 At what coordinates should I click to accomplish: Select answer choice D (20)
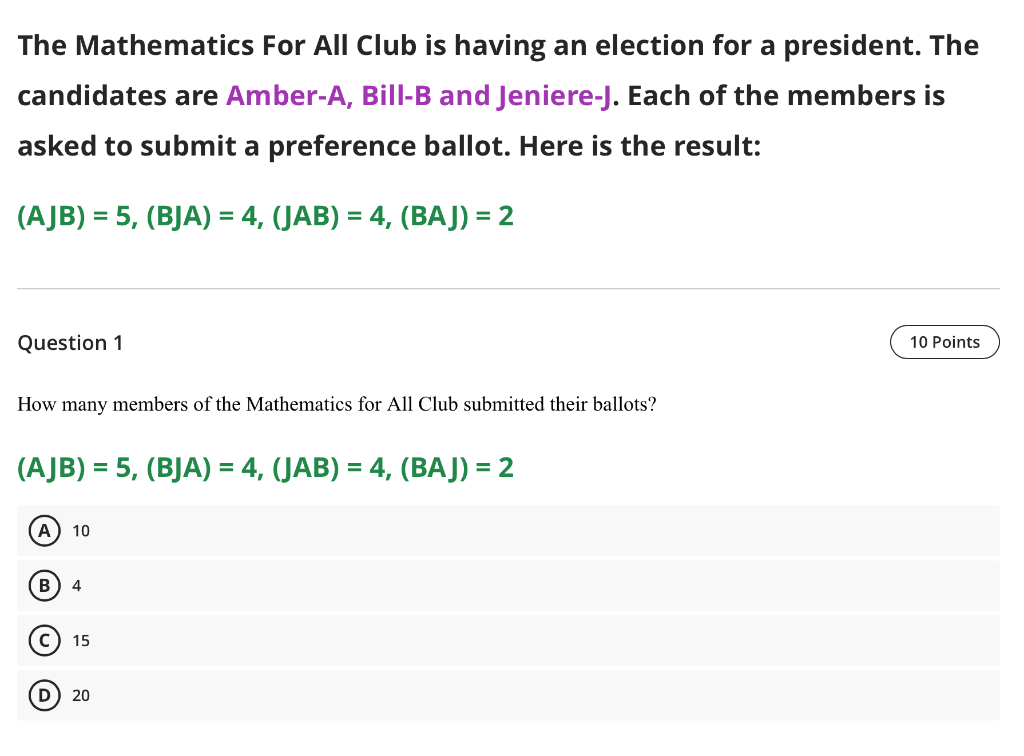point(80,695)
